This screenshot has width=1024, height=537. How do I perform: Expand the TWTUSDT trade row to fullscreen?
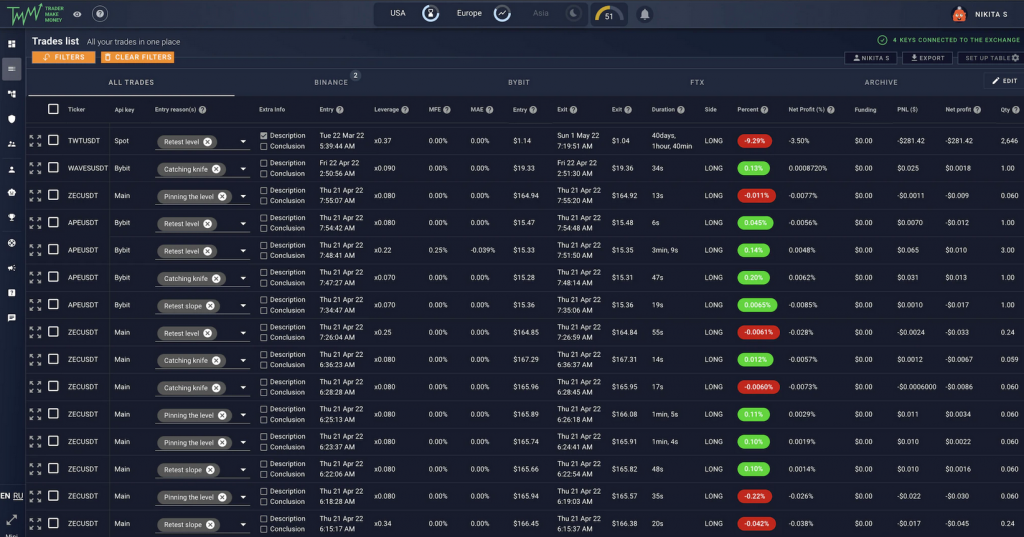35,141
